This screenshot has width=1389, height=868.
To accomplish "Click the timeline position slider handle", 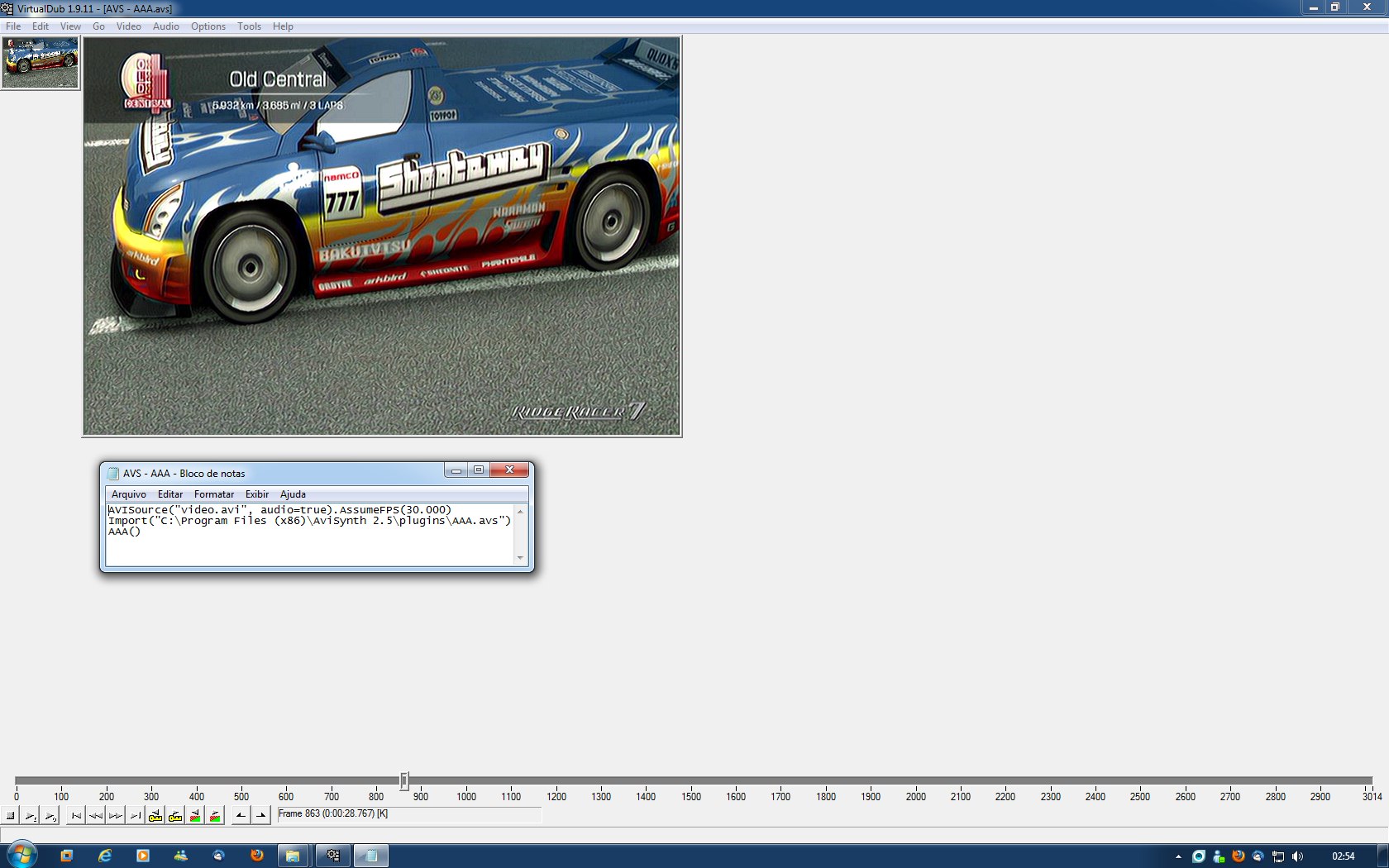I will click(x=404, y=780).
